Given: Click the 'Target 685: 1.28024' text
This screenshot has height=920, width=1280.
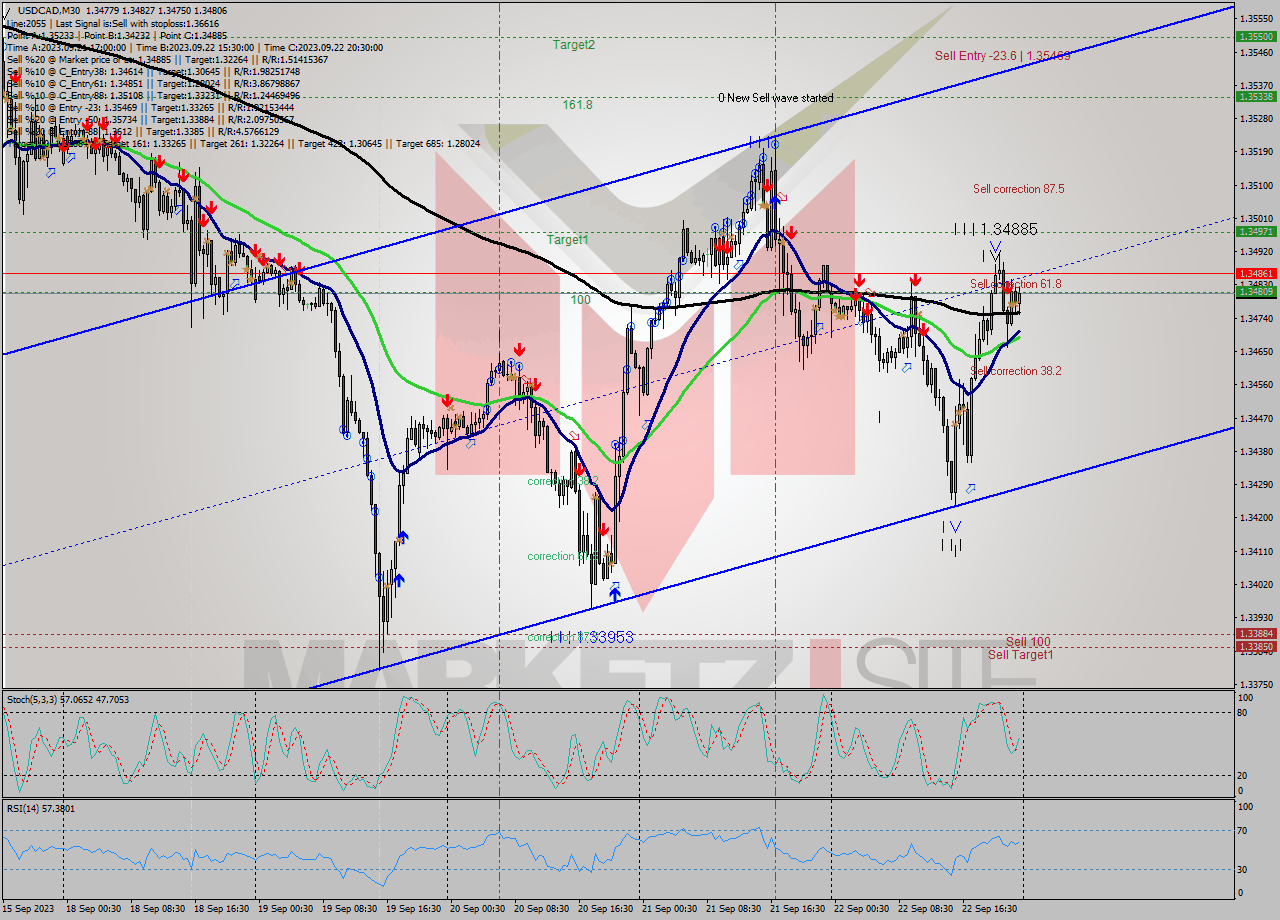Looking at the screenshot, I should coord(439,143).
